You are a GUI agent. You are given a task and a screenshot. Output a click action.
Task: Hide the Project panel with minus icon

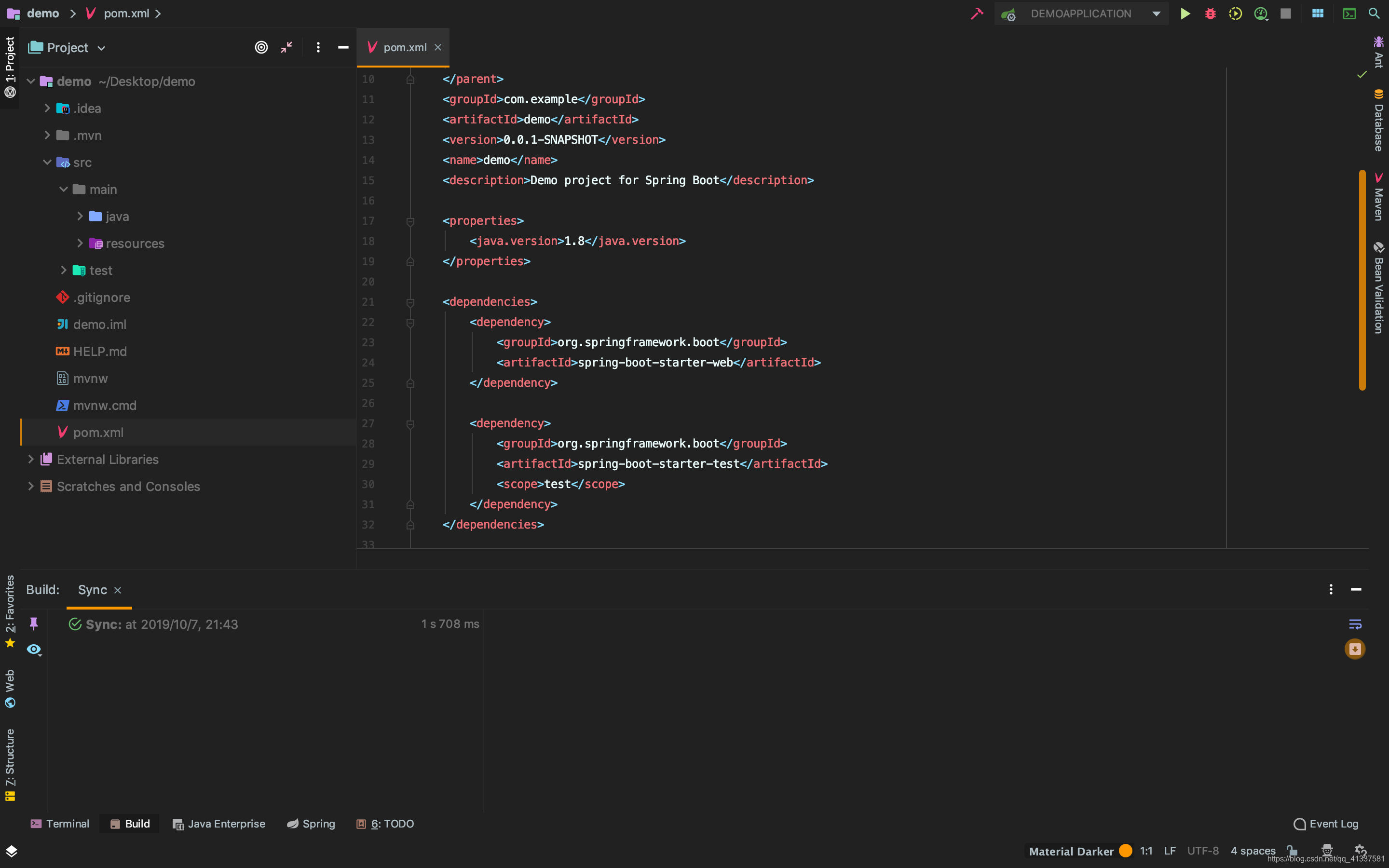pyautogui.click(x=343, y=48)
